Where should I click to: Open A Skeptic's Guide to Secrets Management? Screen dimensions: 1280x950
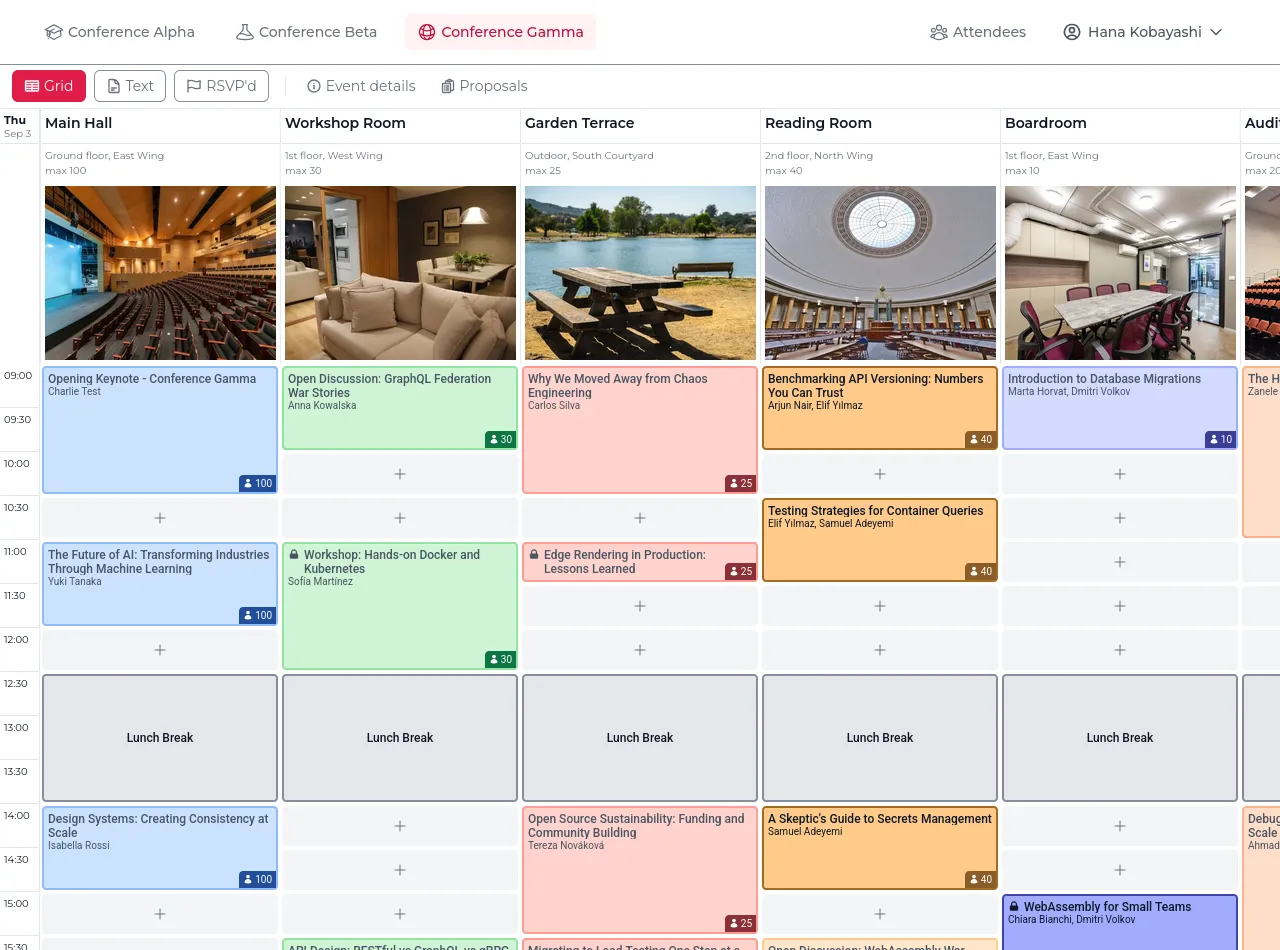880,848
